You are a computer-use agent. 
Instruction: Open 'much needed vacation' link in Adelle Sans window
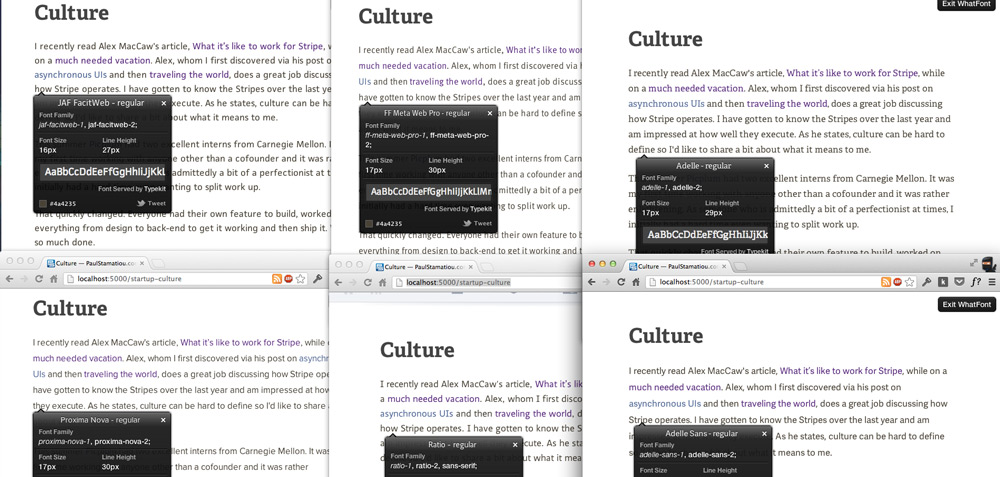tap(675, 387)
